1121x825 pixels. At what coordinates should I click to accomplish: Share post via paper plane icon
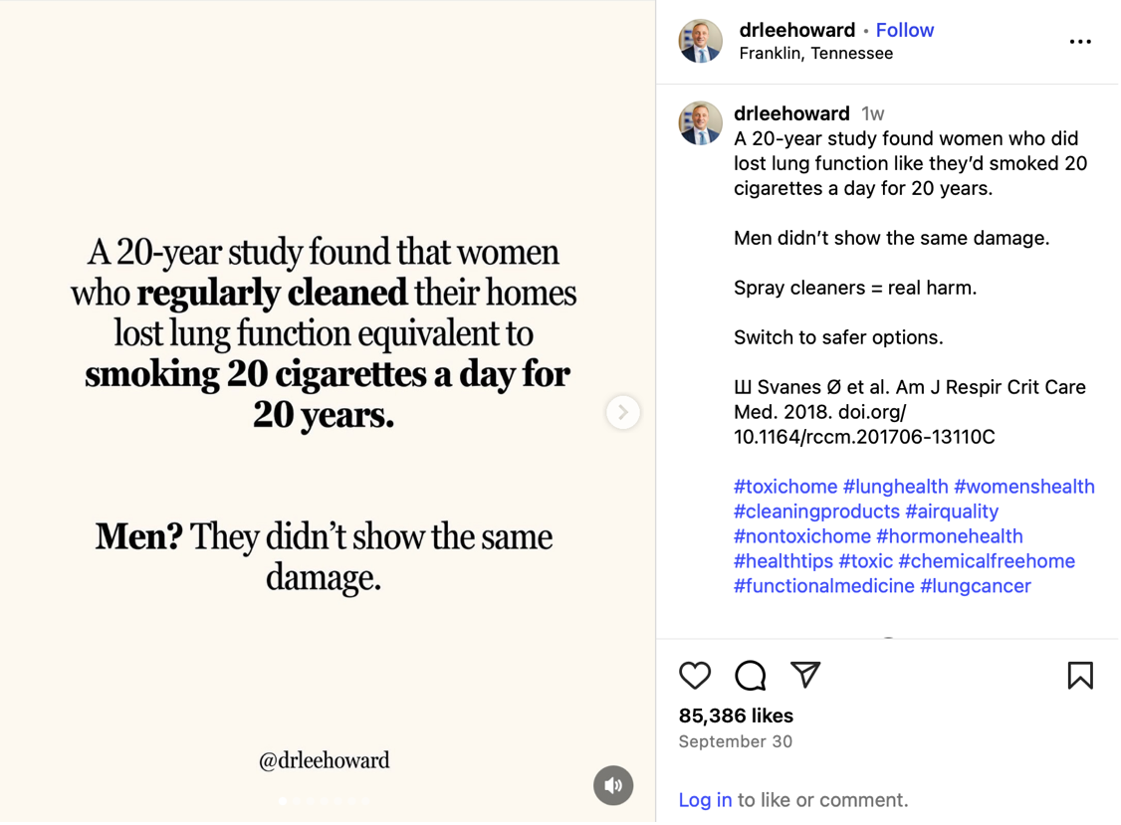click(805, 675)
